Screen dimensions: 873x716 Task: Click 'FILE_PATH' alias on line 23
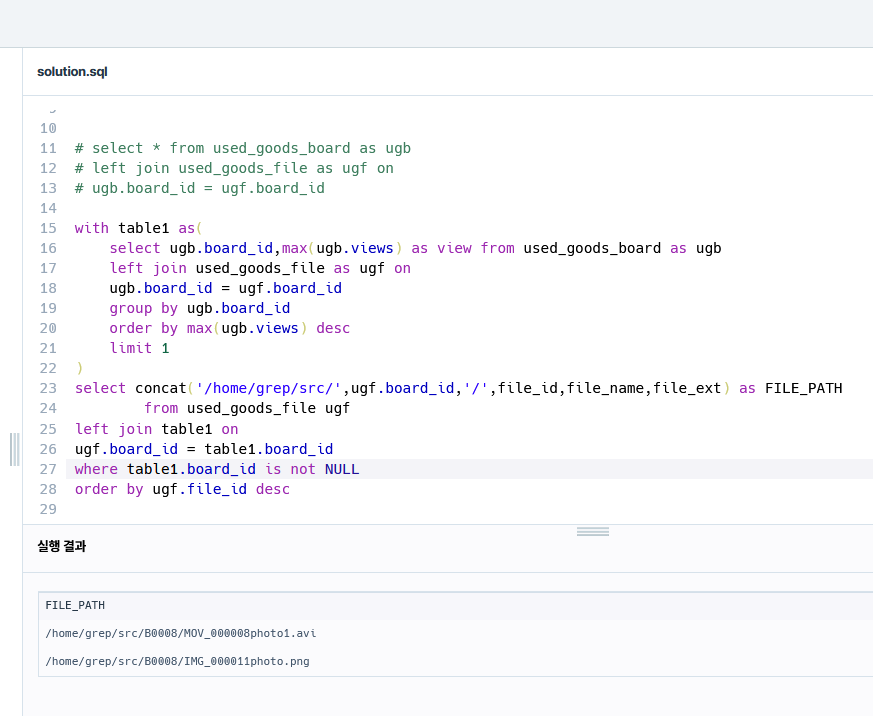tap(803, 388)
